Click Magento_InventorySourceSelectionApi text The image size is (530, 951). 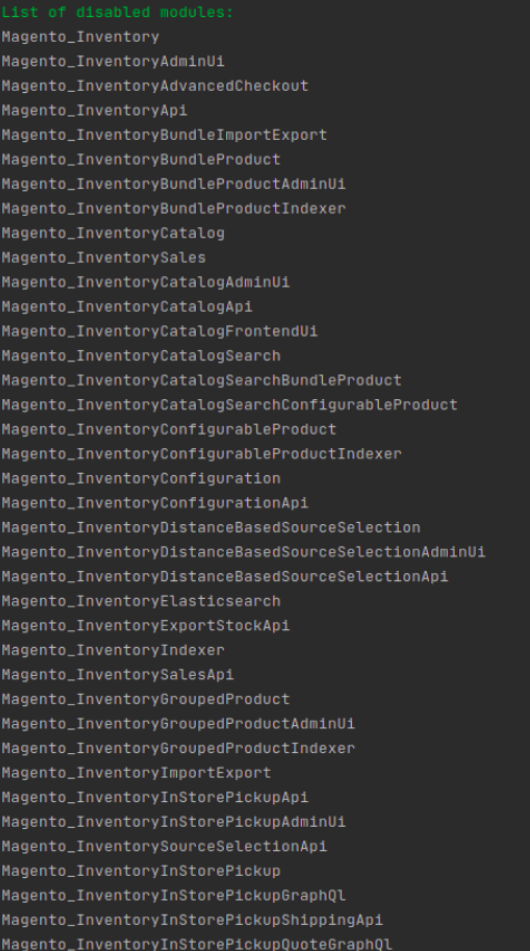coord(164,846)
